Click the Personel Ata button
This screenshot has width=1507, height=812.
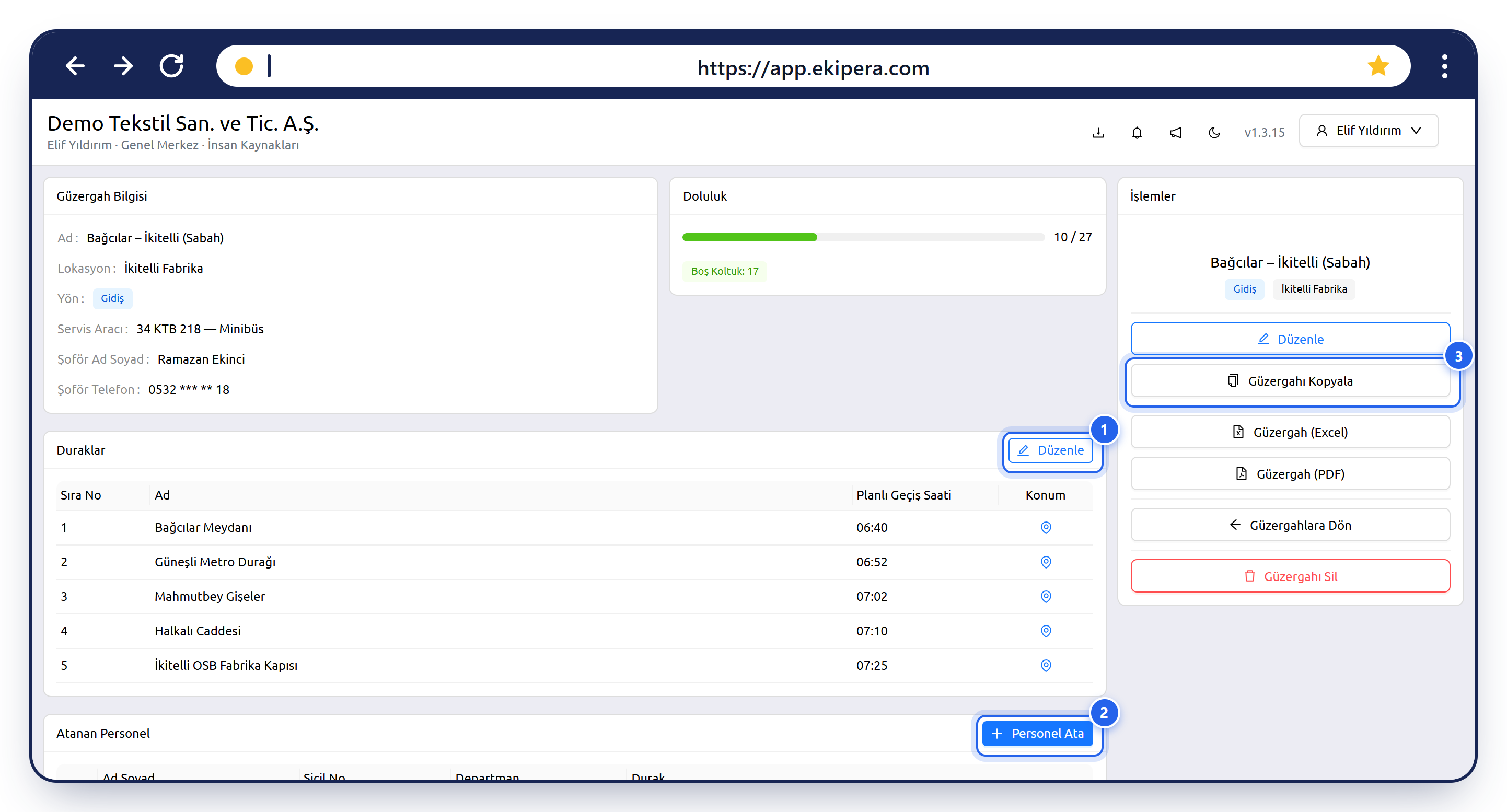tap(1038, 734)
